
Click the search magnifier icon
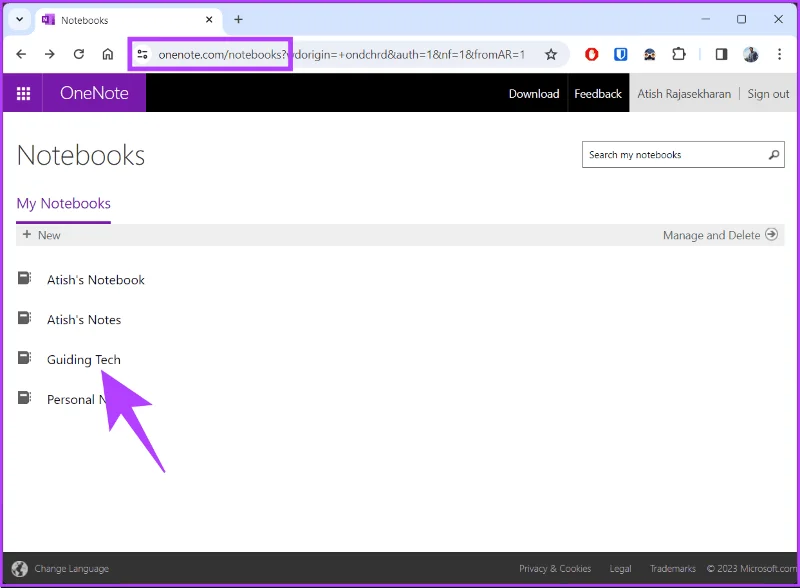773,155
